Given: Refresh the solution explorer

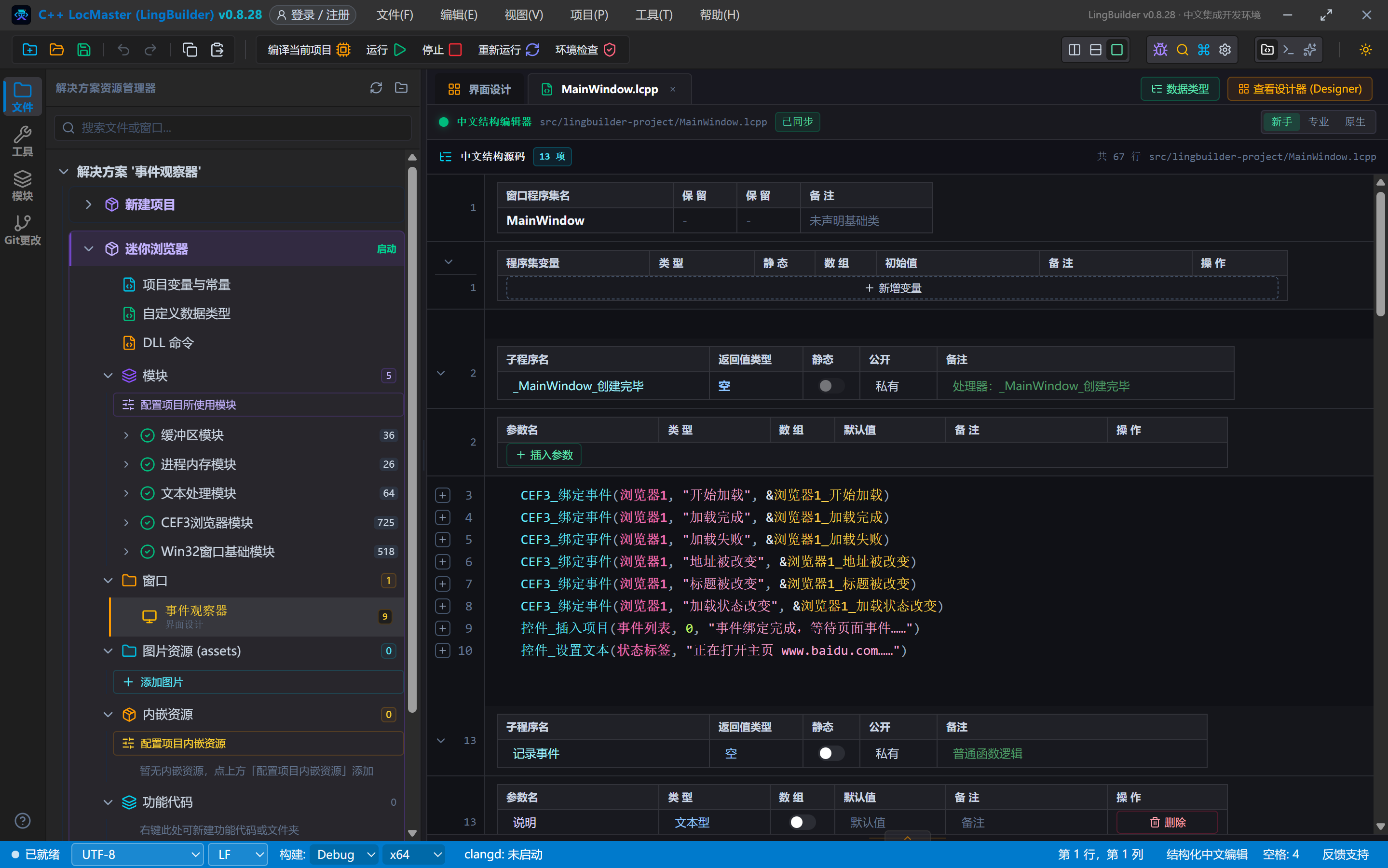Looking at the screenshot, I should point(376,88).
